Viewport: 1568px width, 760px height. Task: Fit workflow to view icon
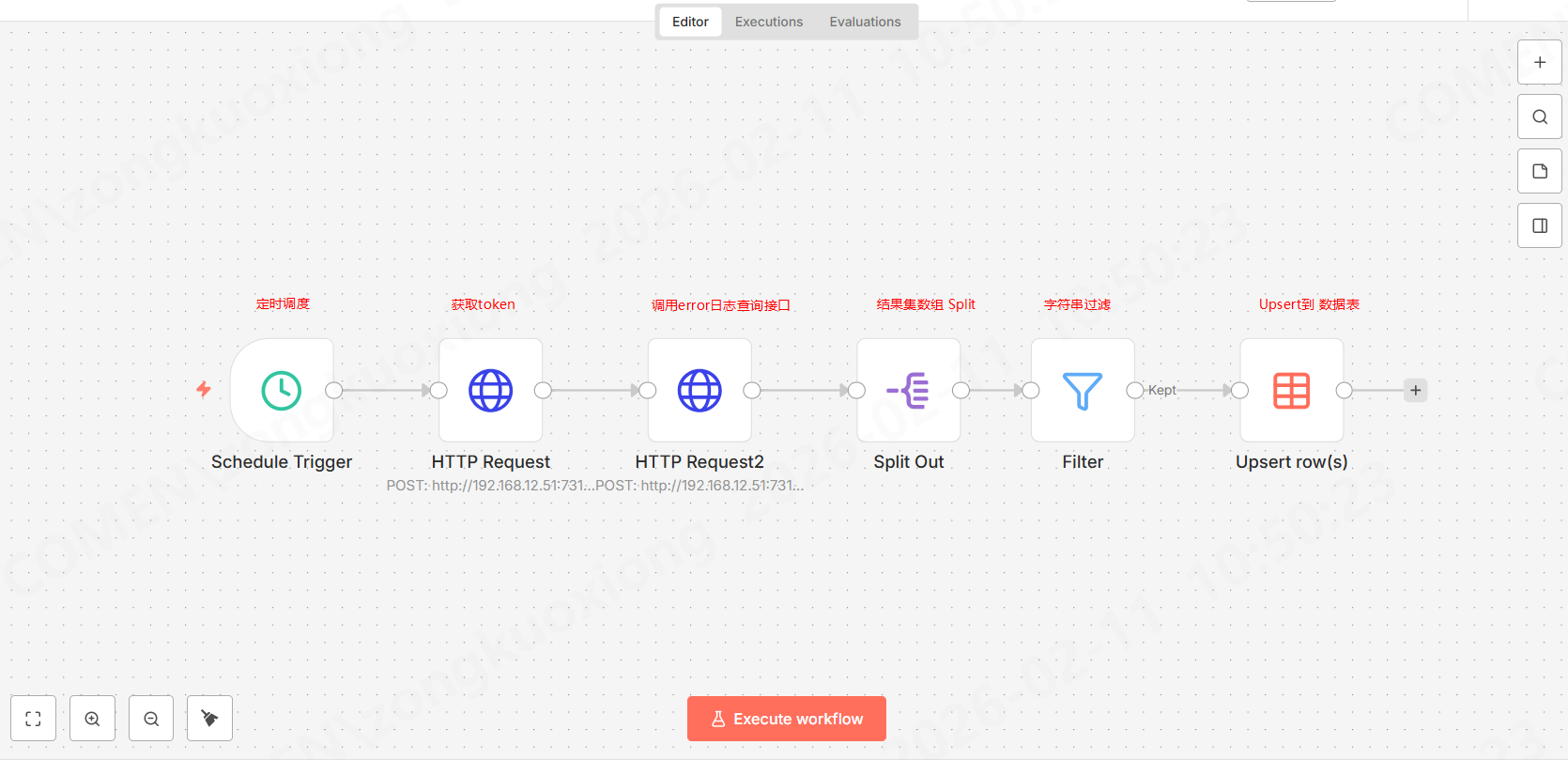[34, 719]
